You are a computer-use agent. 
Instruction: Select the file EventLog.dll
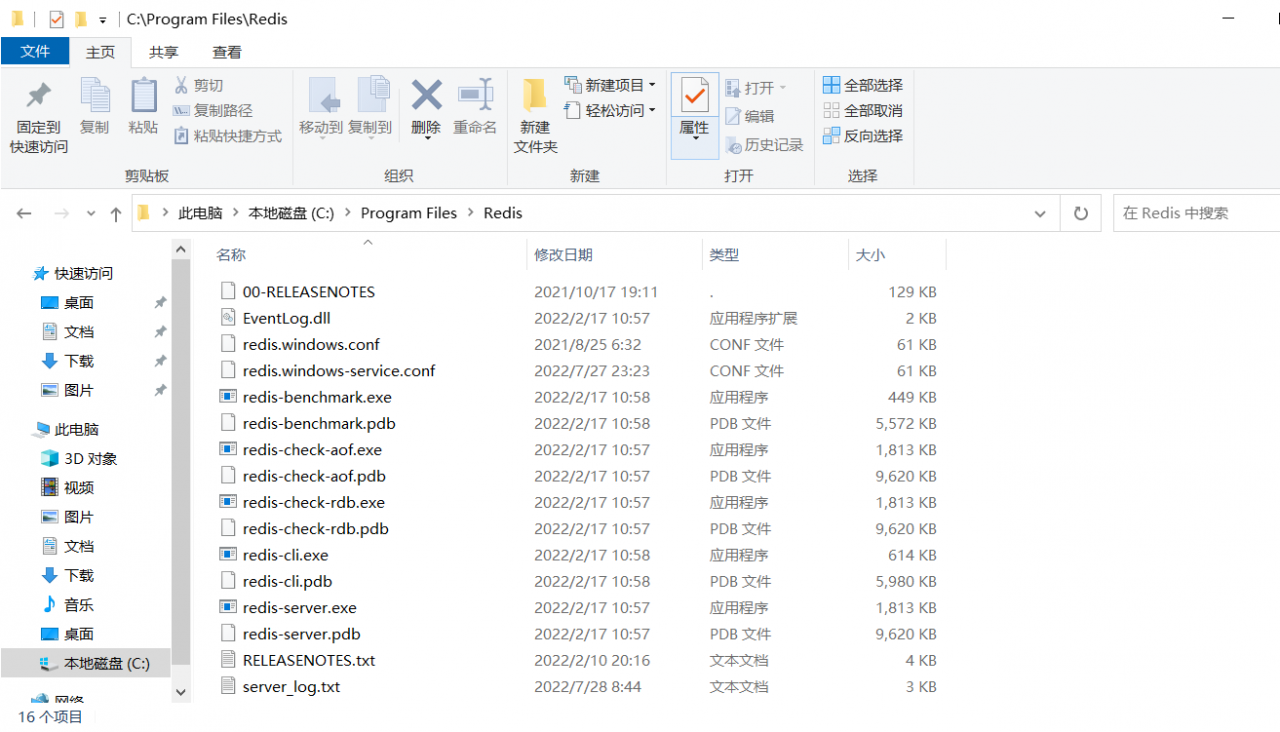[x=286, y=318]
